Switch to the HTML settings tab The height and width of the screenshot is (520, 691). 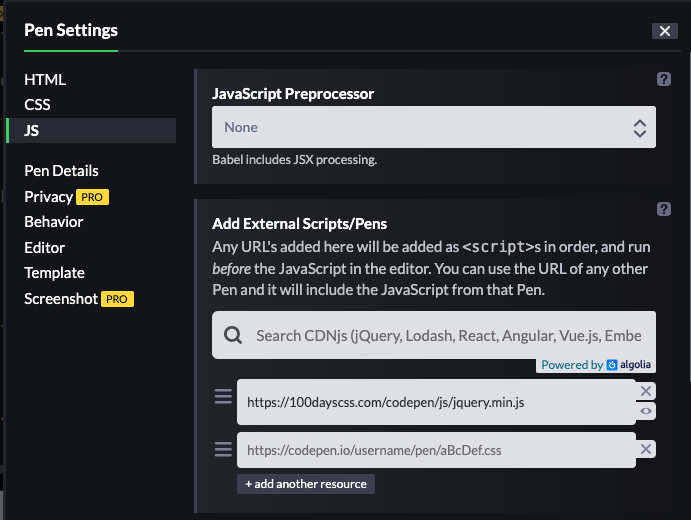coord(45,80)
